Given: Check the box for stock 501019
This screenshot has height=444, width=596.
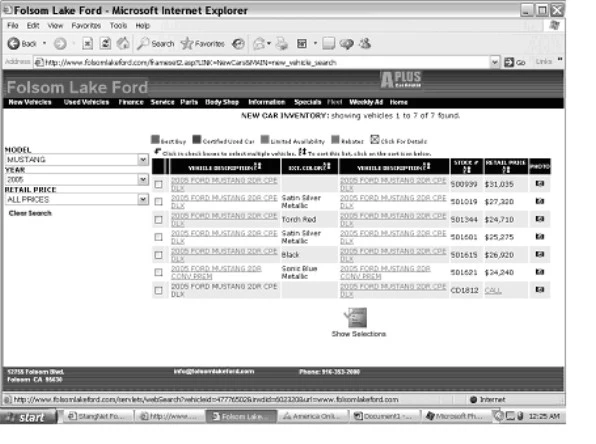Looking at the screenshot, I should pos(159,202).
